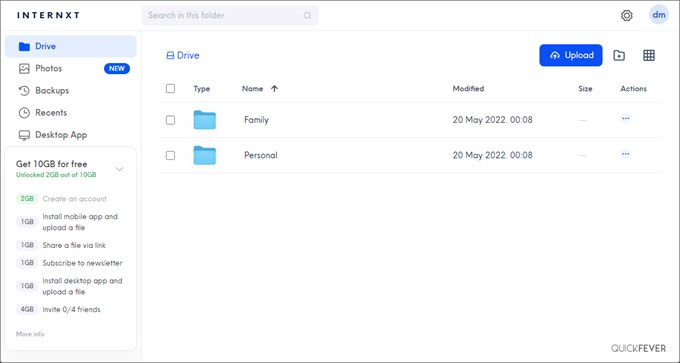Click Subscribe to newsletter task
This screenshot has width=680, height=363.
pos(82,263)
